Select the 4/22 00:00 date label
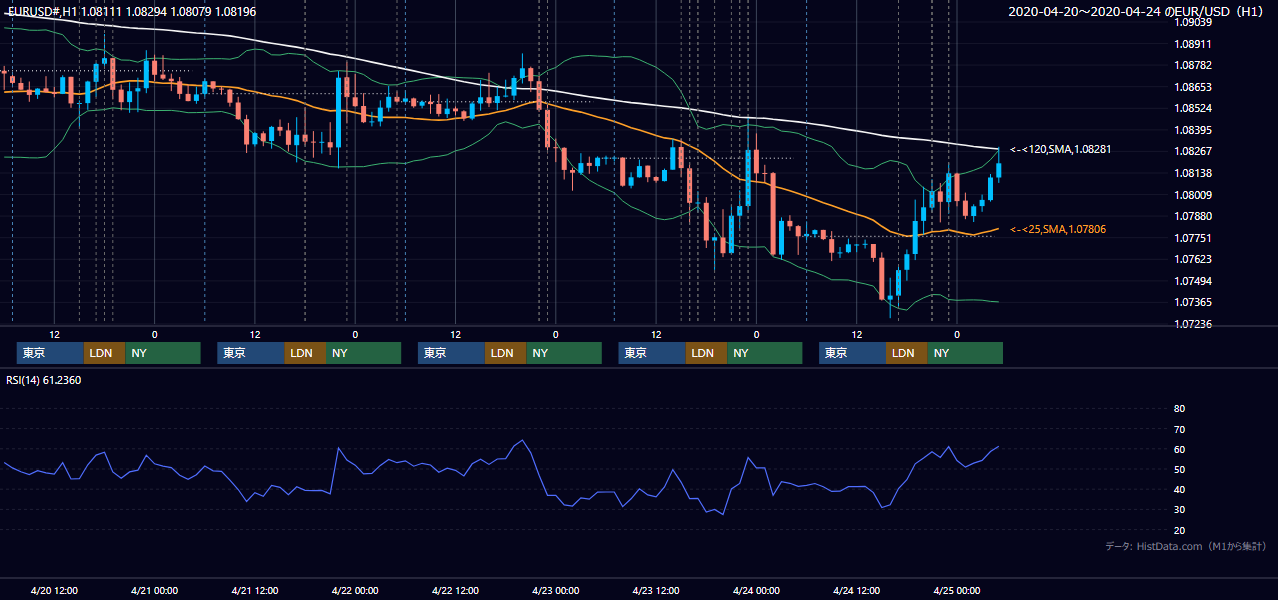Viewport: 1278px width, 600px height. point(355,590)
